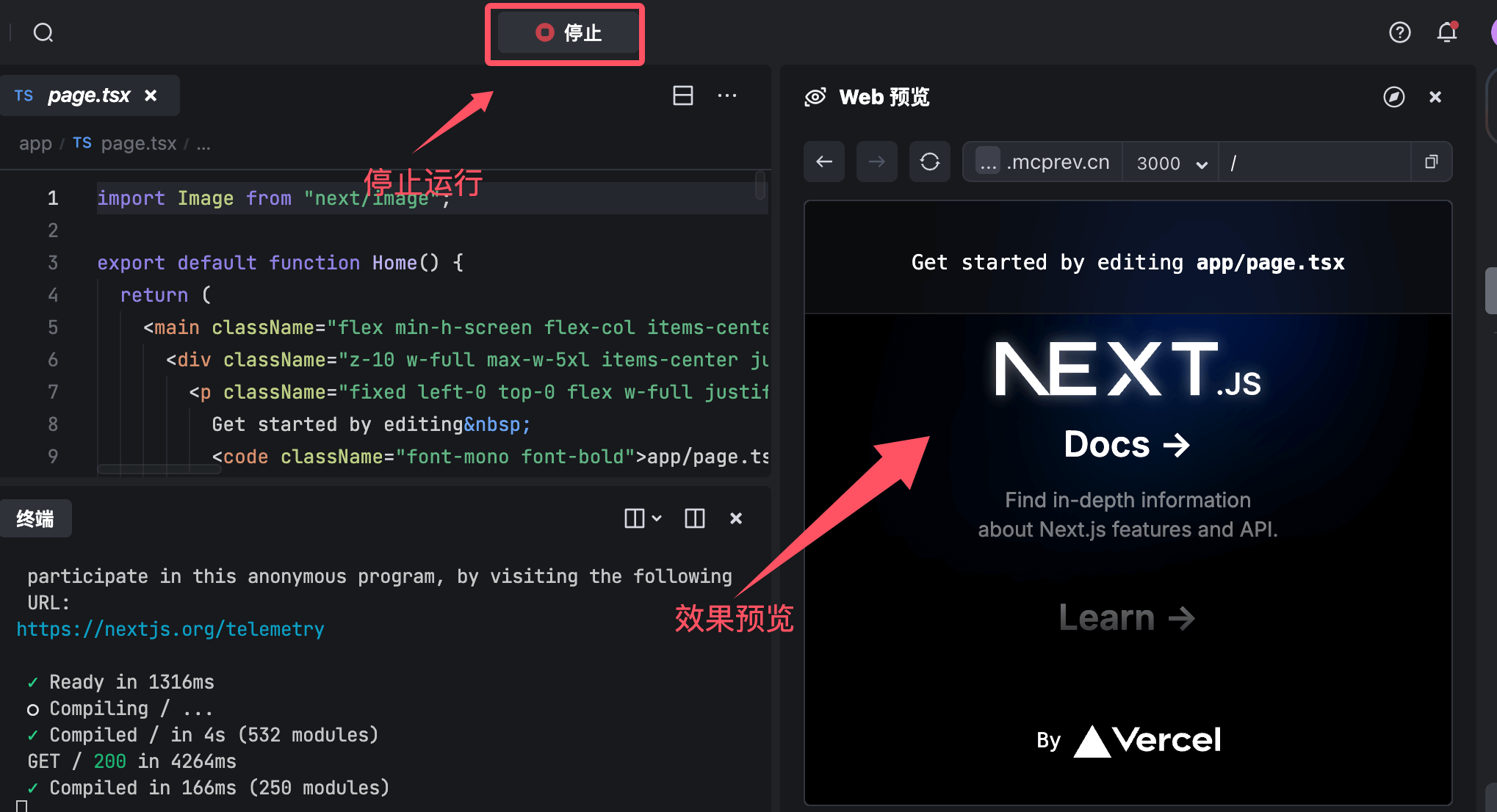Open the nextjs.org telemetry link

pyautogui.click(x=170, y=629)
